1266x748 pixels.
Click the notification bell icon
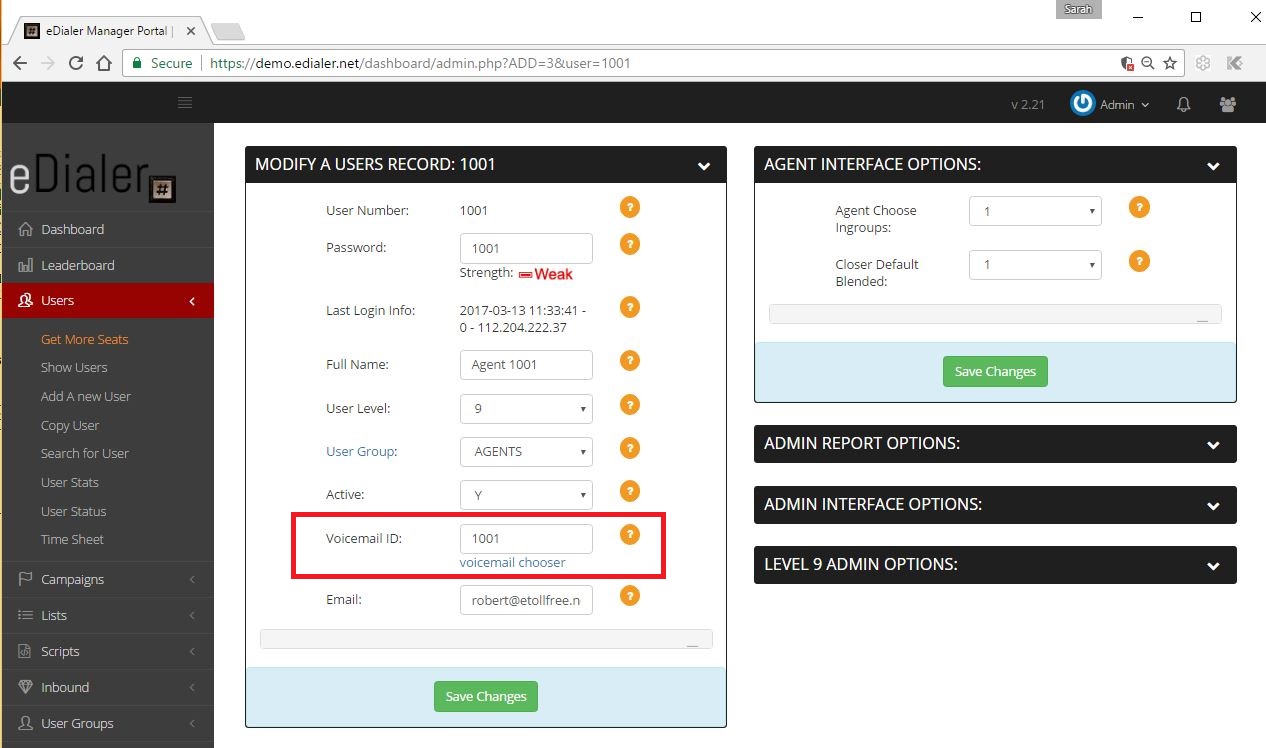click(x=1183, y=104)
